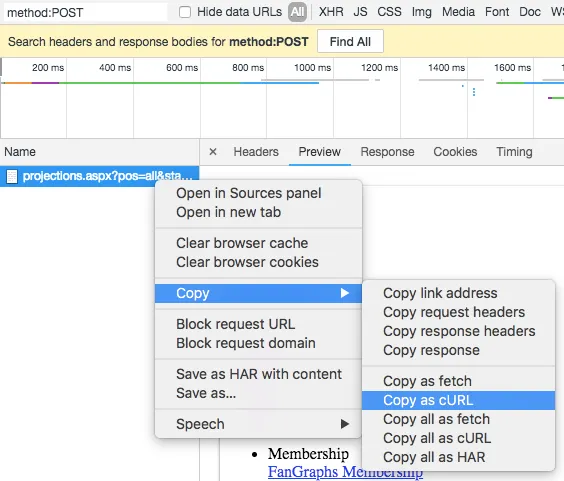
Task: Click the 400 ms timeline marker
Action: tap(115, 68)
